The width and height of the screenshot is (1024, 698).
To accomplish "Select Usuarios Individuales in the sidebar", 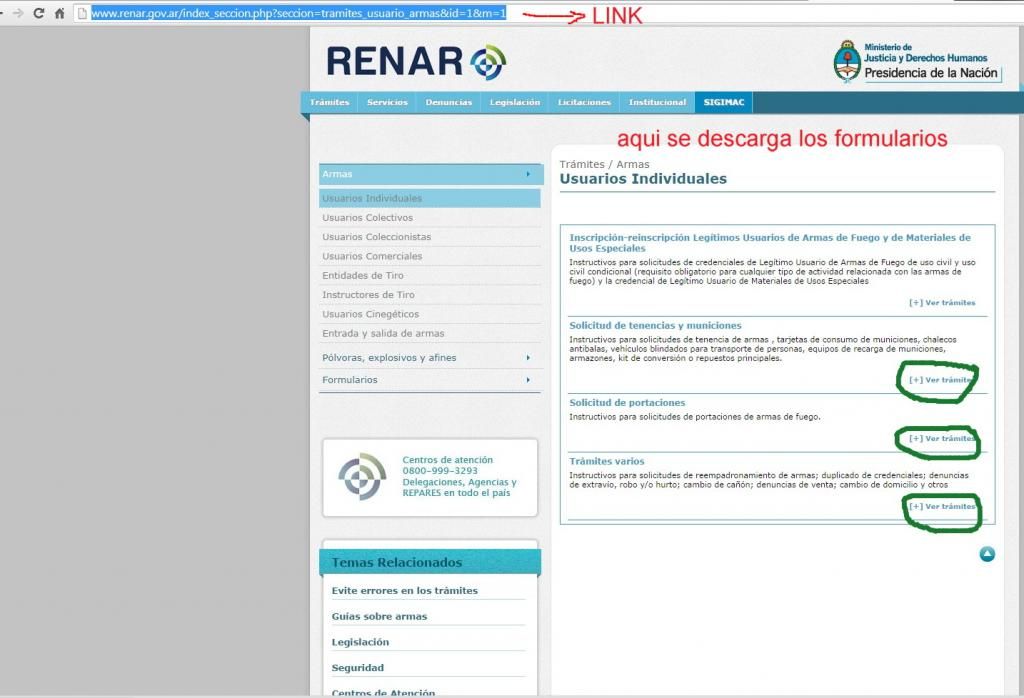I will pos(430,198).
